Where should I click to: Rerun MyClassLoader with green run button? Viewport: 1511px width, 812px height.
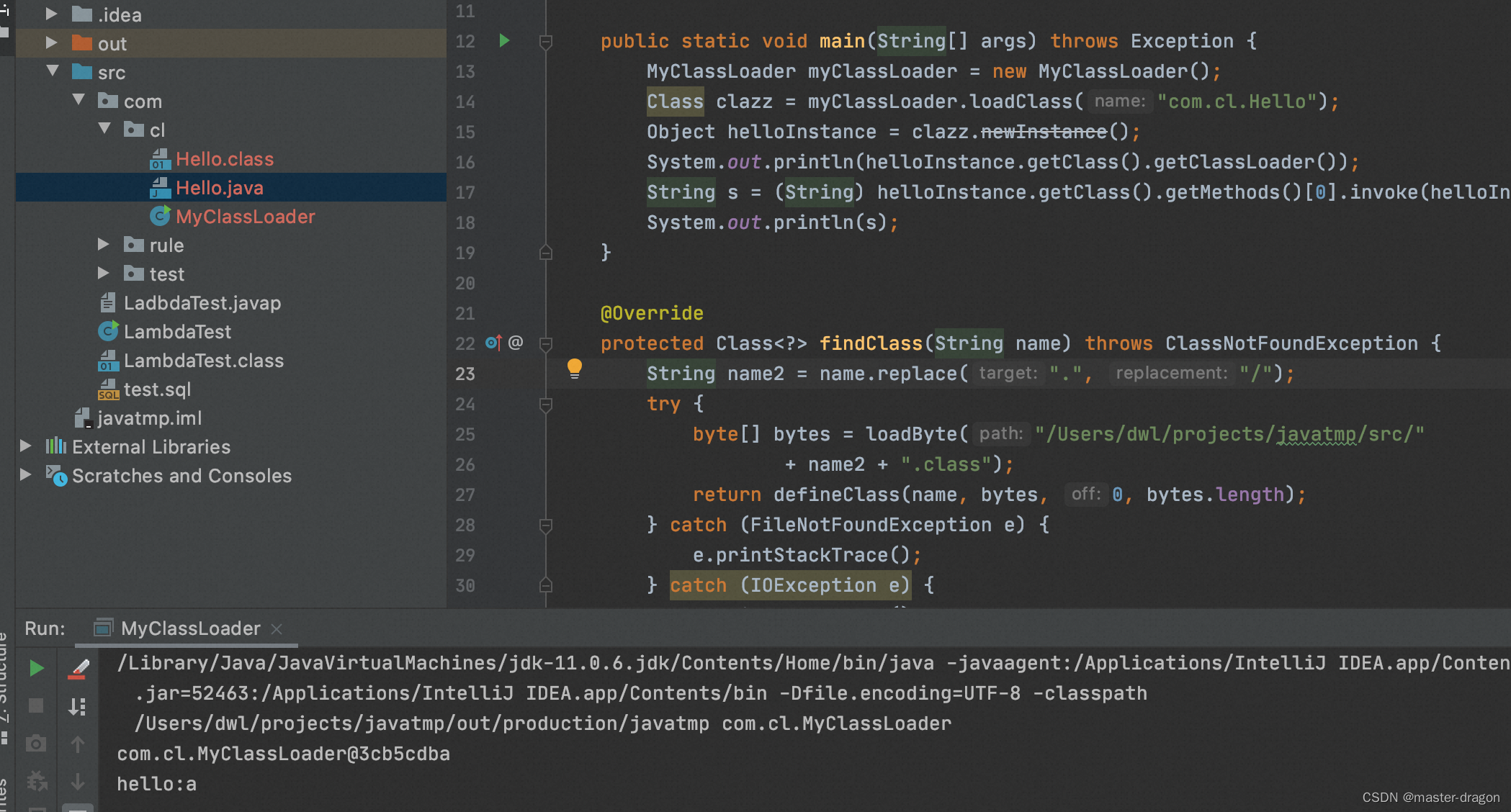(x=36, y=668)
